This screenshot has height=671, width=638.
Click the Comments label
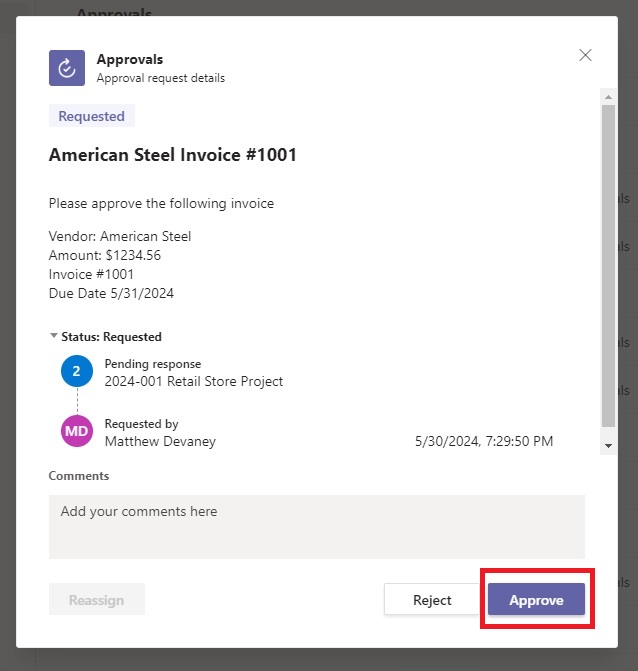click(x=79, y=476)
